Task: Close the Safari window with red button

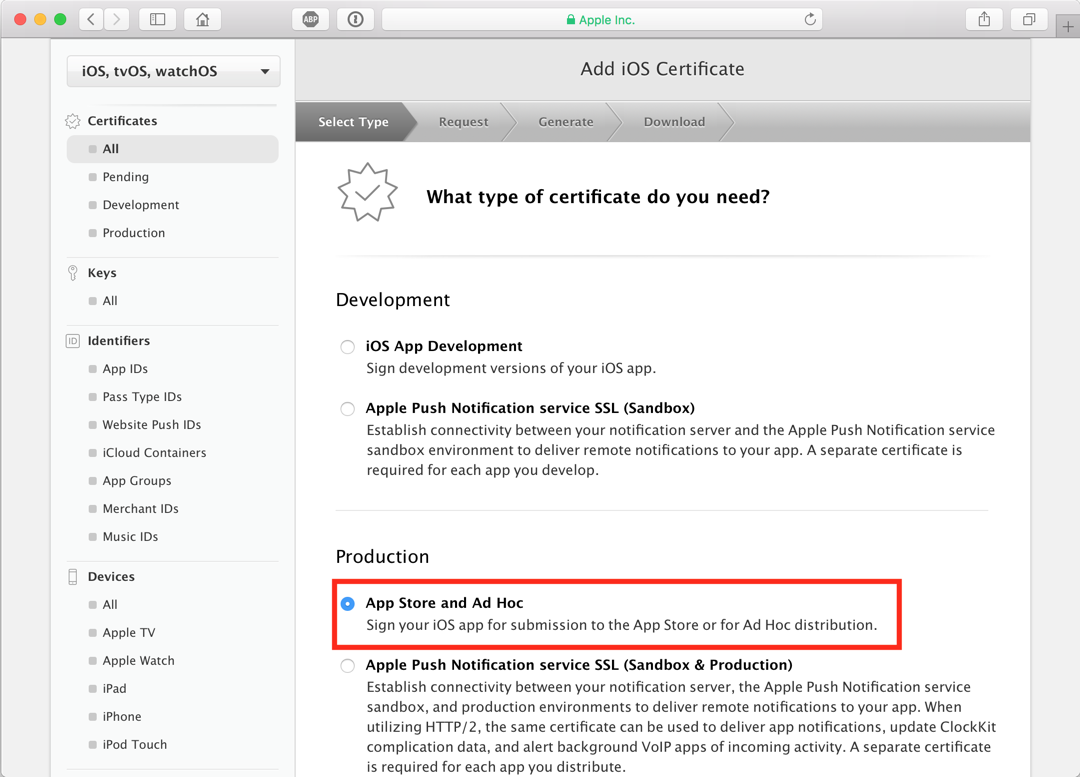Action: tap(20, 19)
